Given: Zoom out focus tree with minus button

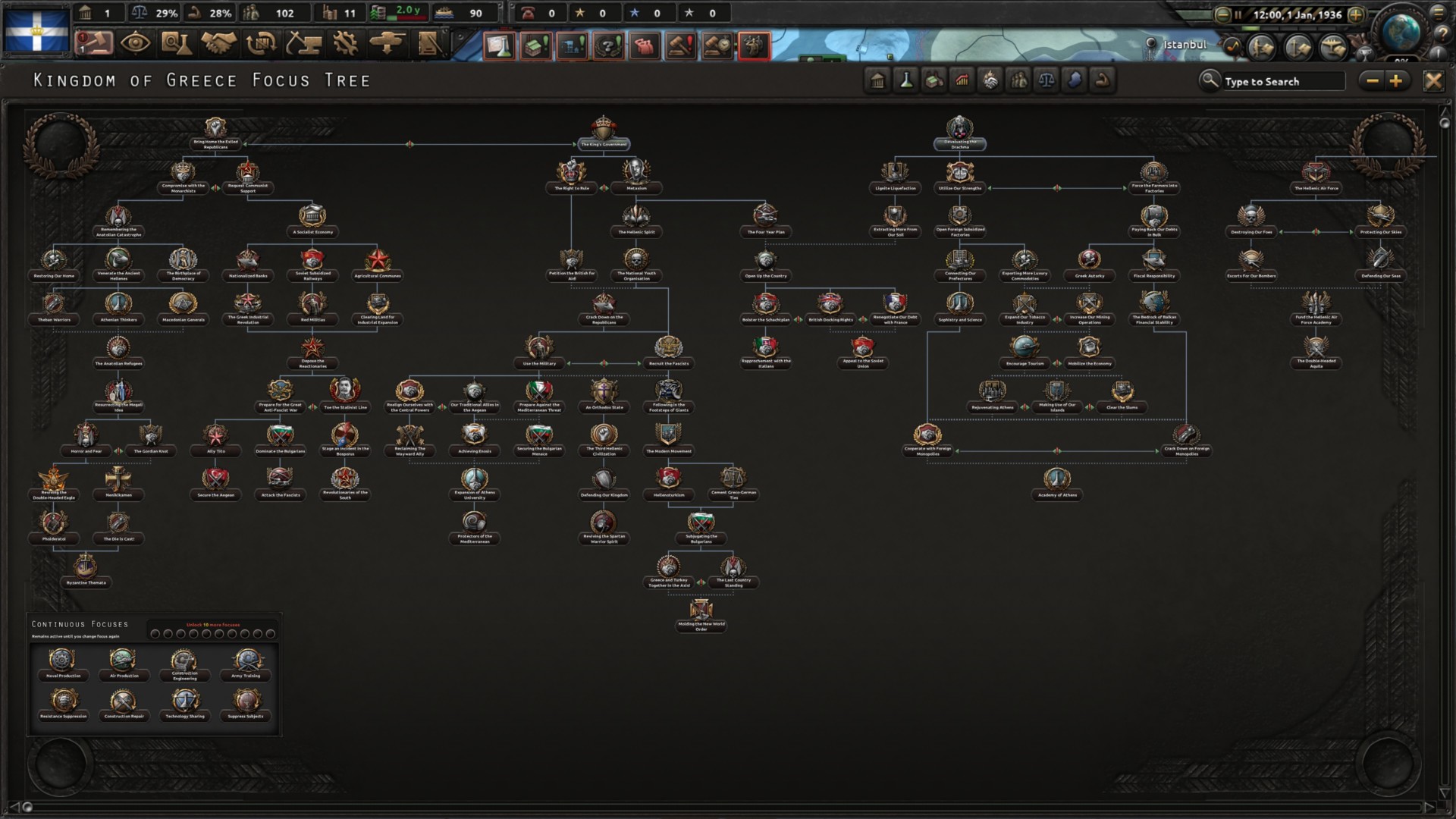Looking at the screenshot, I should coord(1373,81).
